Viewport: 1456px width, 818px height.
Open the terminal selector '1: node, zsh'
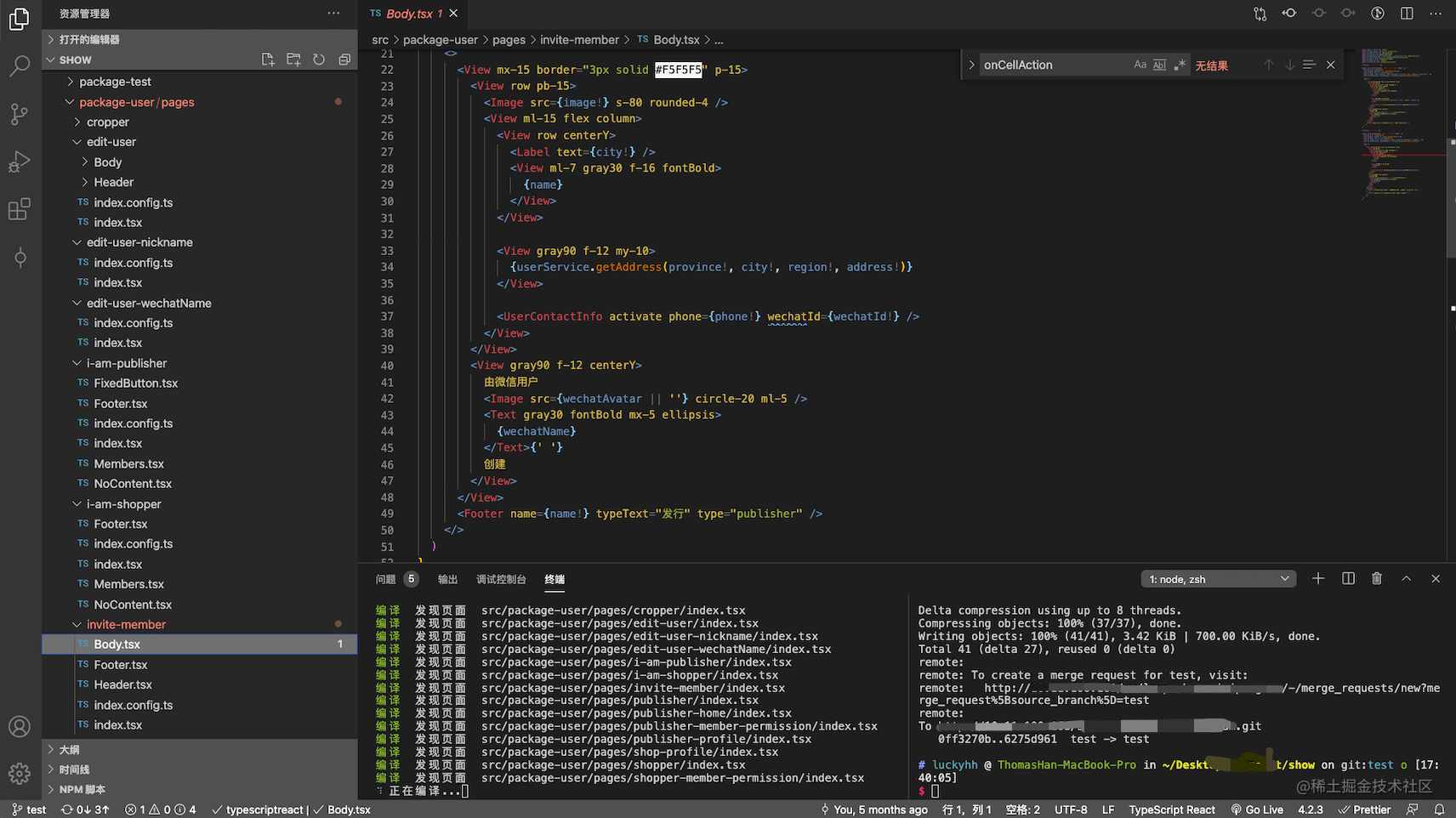pyautogui.click(x=1218, y=579)
